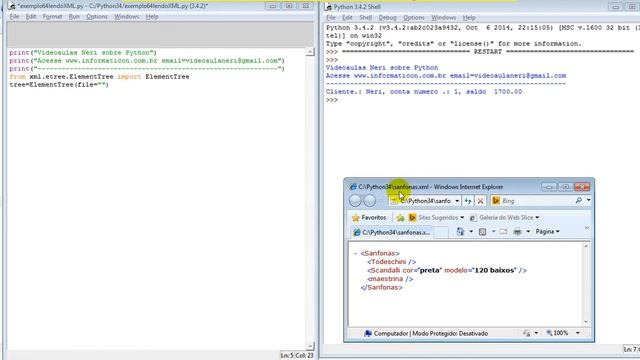Open Favoritos star button
This screenshot has width=640, height=360.
[x=369, y=218]
